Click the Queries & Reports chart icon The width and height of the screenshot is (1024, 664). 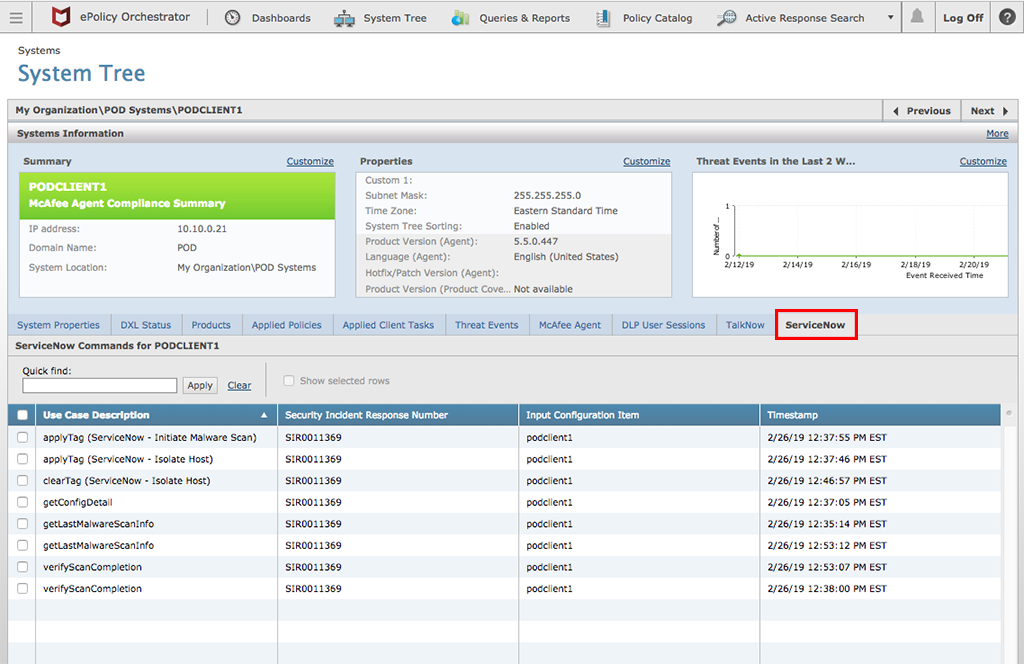[x=460, y=18]
